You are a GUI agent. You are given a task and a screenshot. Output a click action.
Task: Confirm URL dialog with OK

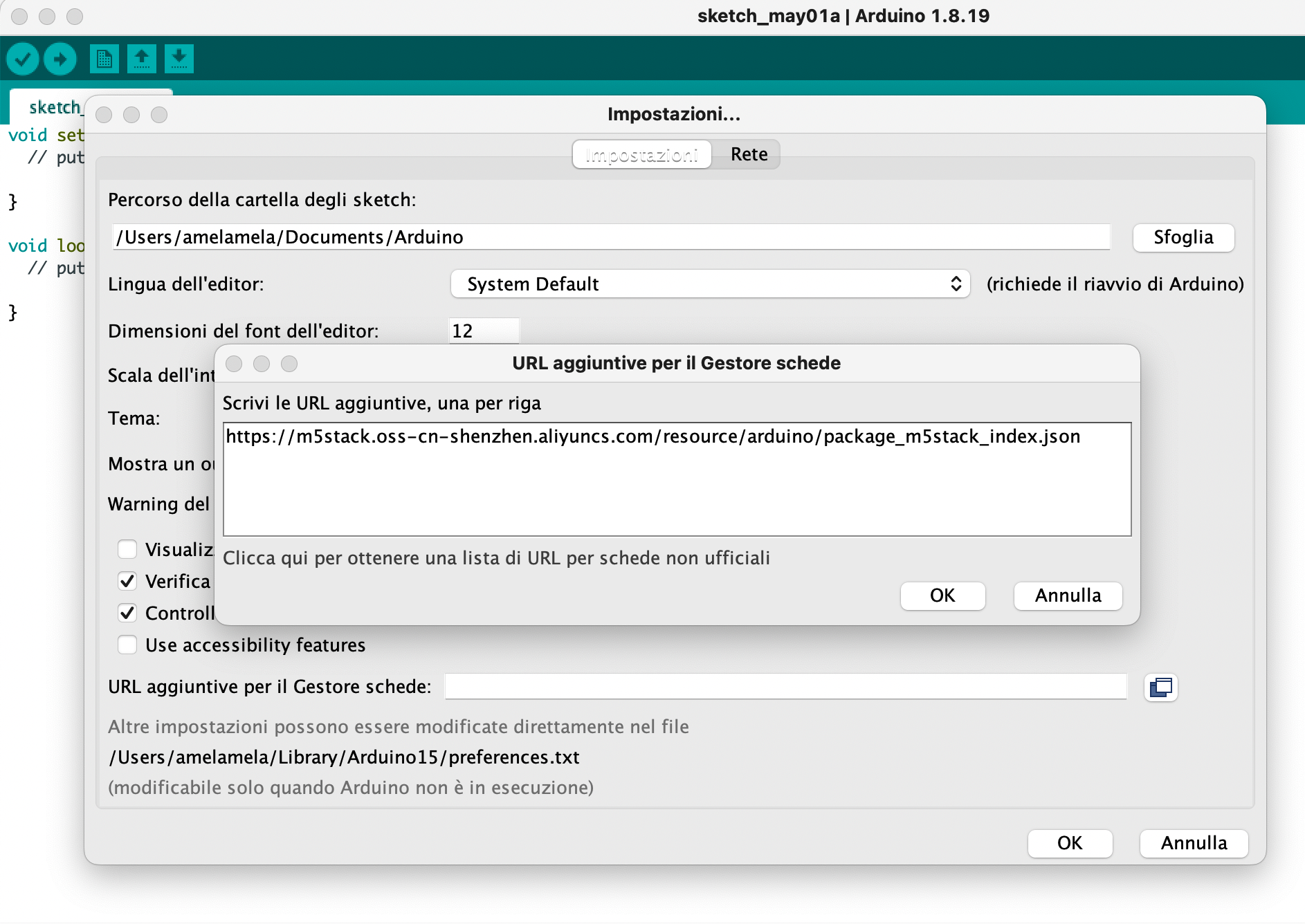pyautogui.click(x=942, y=595)
